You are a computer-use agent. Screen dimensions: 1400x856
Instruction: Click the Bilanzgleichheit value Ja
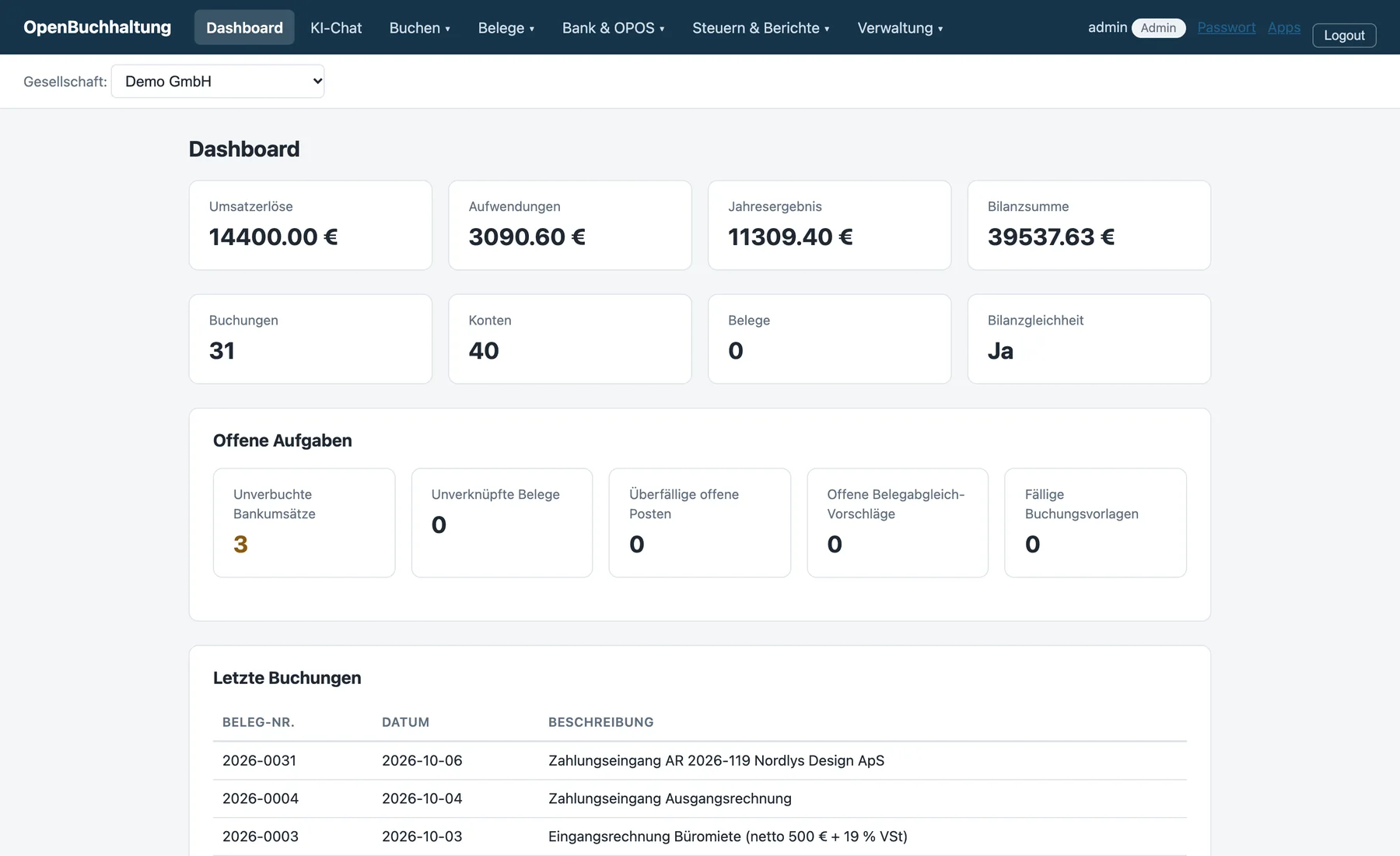1000,351
